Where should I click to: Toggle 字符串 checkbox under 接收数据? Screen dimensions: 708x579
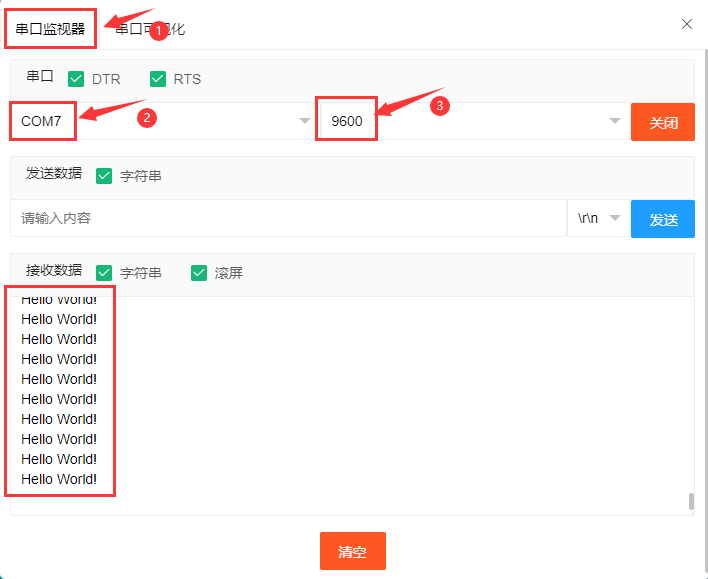pos(104,273)
